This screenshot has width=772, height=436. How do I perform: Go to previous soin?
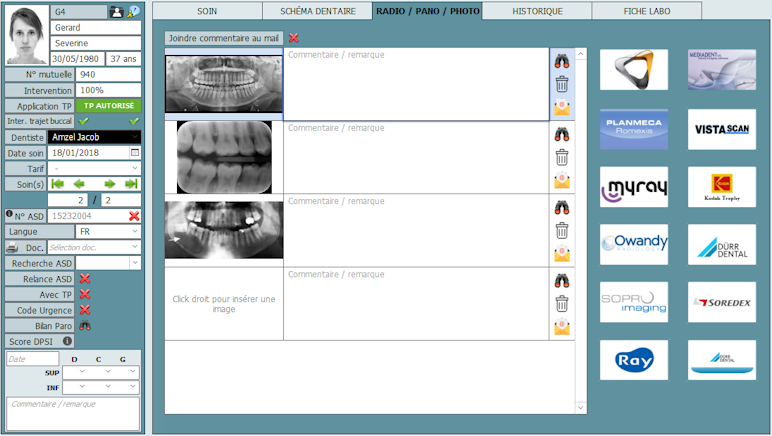tap(79, 184)
